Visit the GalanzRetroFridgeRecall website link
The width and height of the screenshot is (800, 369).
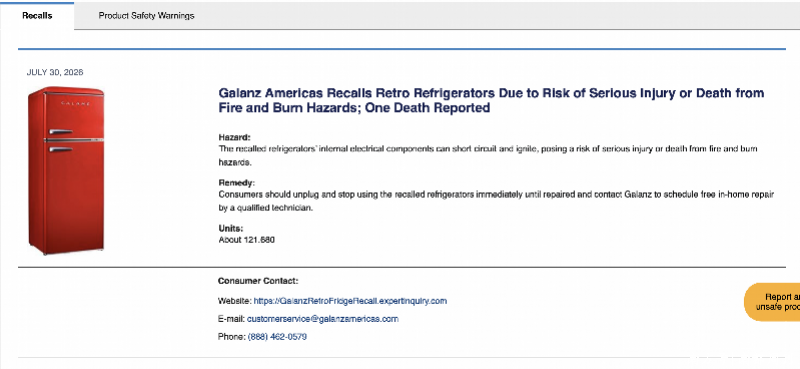tap(350, 301)
